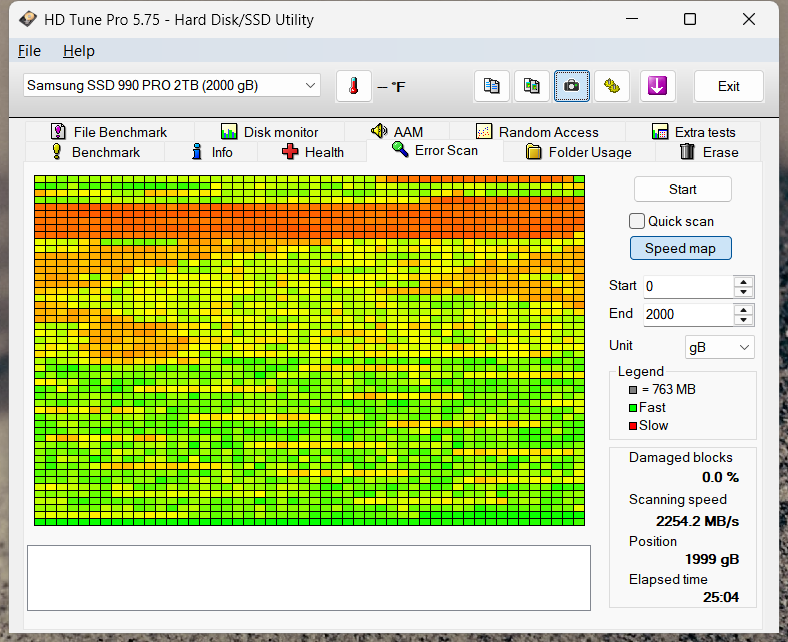Increase the Start value with up arrow
The image size is (788, 642).
pos(743,282)
